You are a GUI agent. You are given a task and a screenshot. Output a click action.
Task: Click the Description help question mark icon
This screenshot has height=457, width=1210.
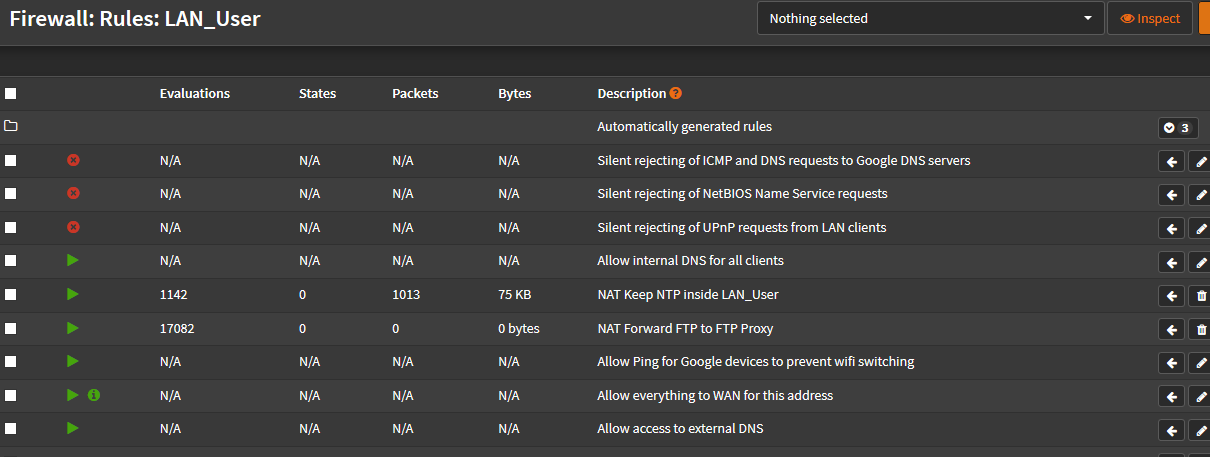676,93
